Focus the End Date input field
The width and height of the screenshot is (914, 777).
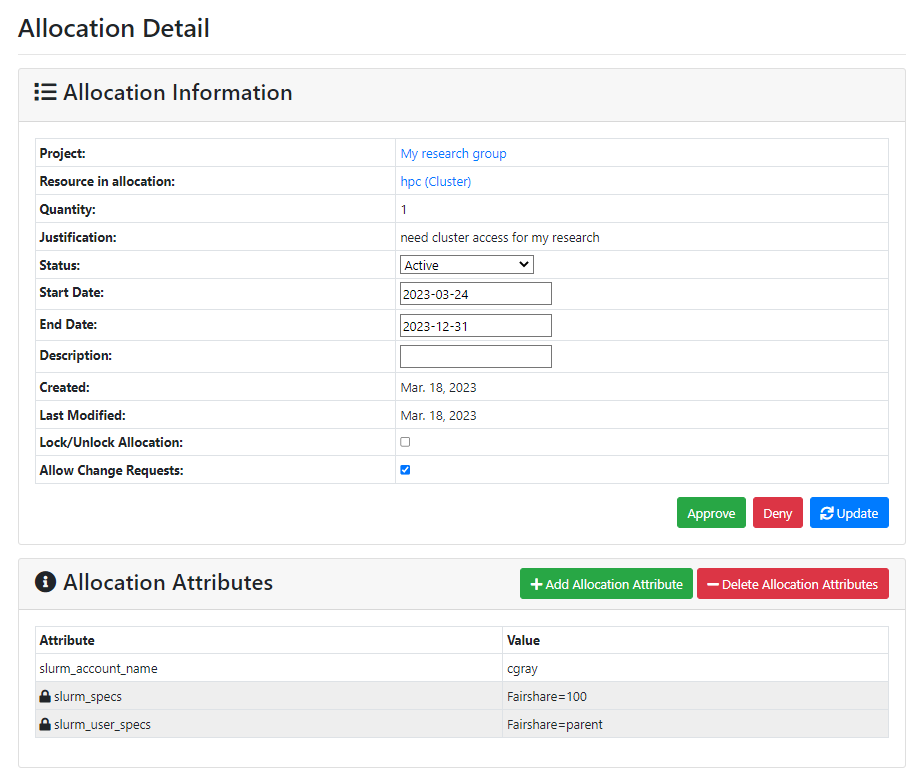(x=476, y=326)
